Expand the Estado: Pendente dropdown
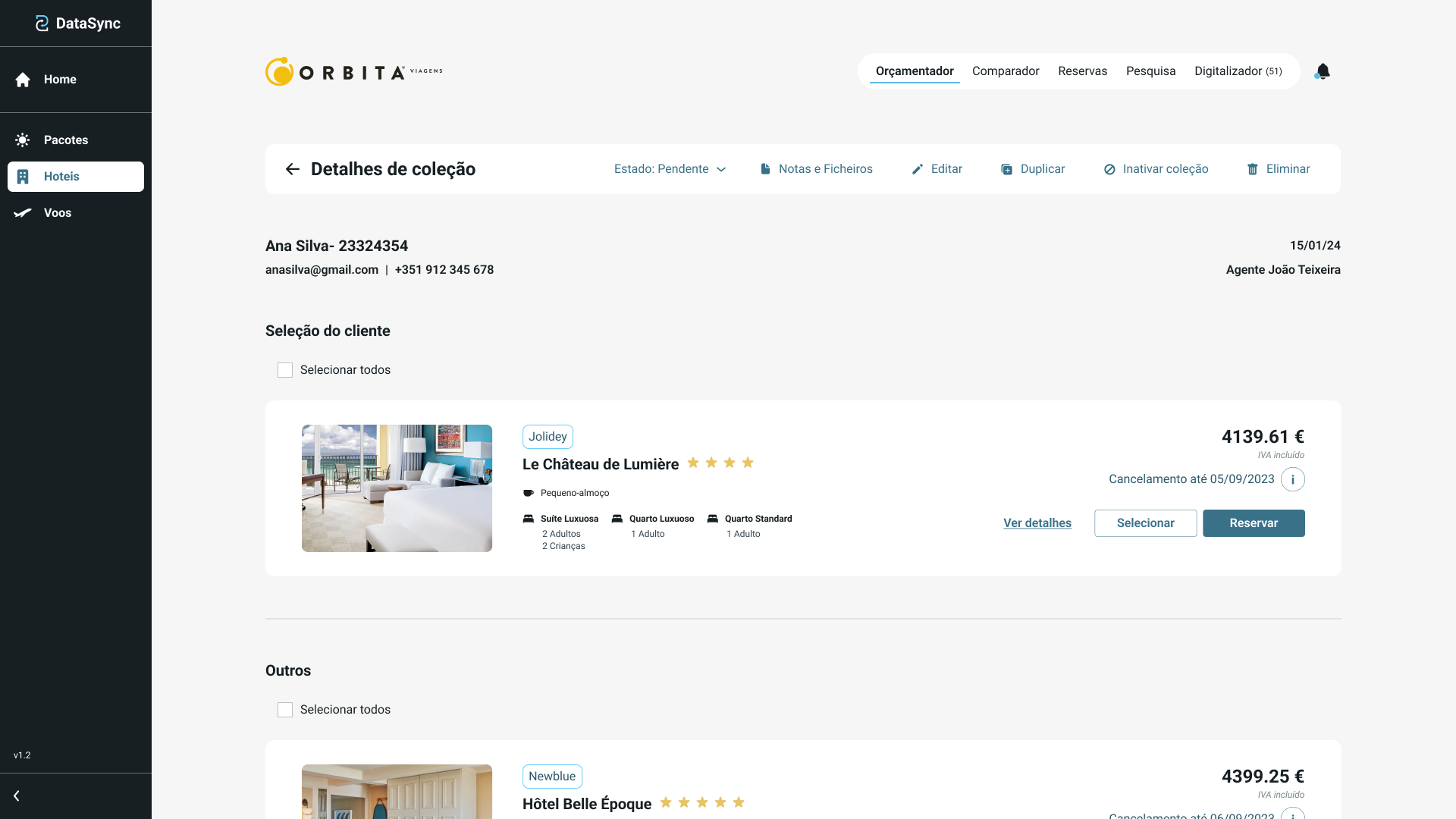Image resolution: width=1456 pixels, height=819 pixels. tap(670, 169)
